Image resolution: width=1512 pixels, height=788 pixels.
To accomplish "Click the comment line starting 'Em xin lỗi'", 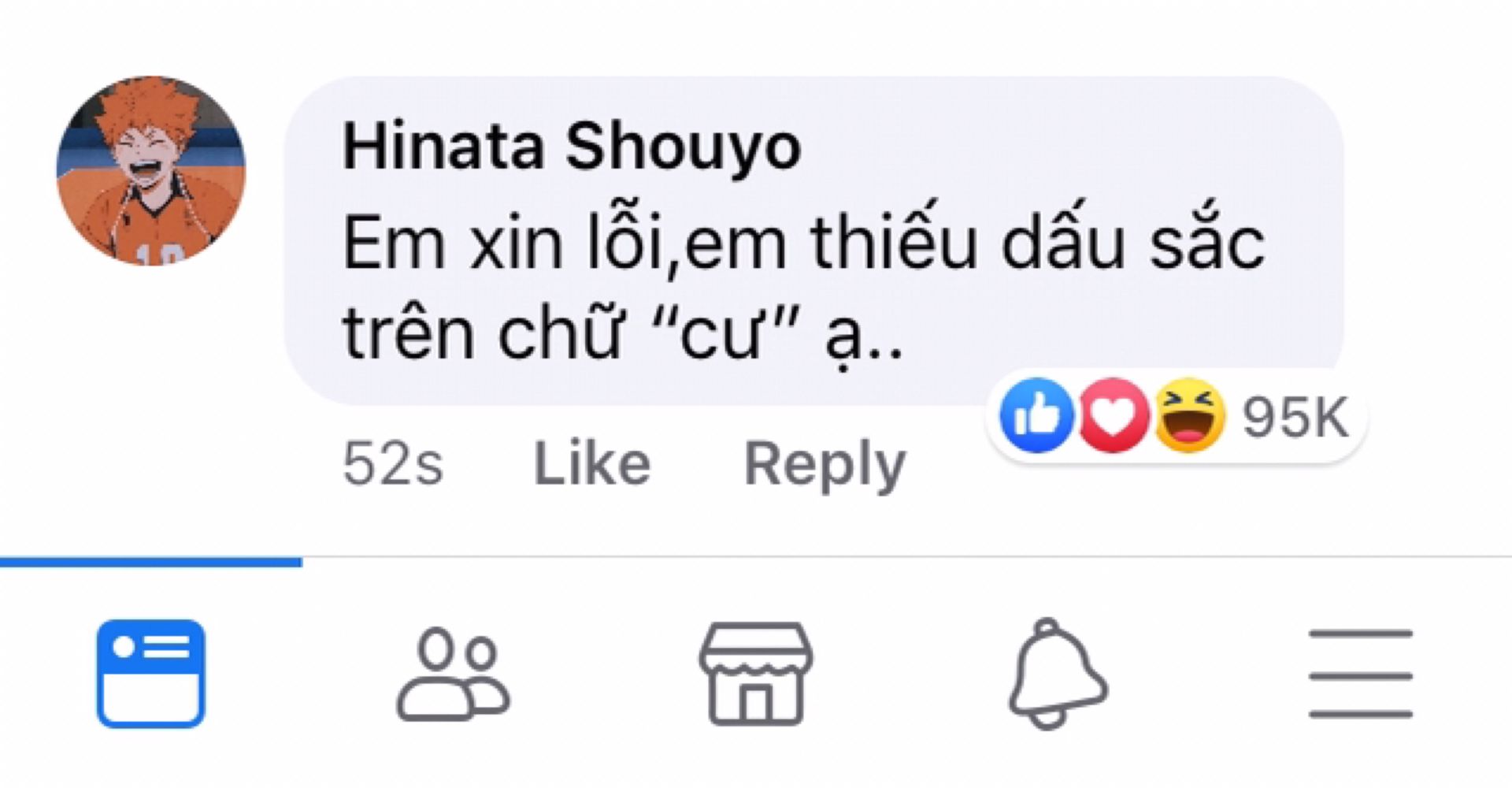I will pos(803,244).
